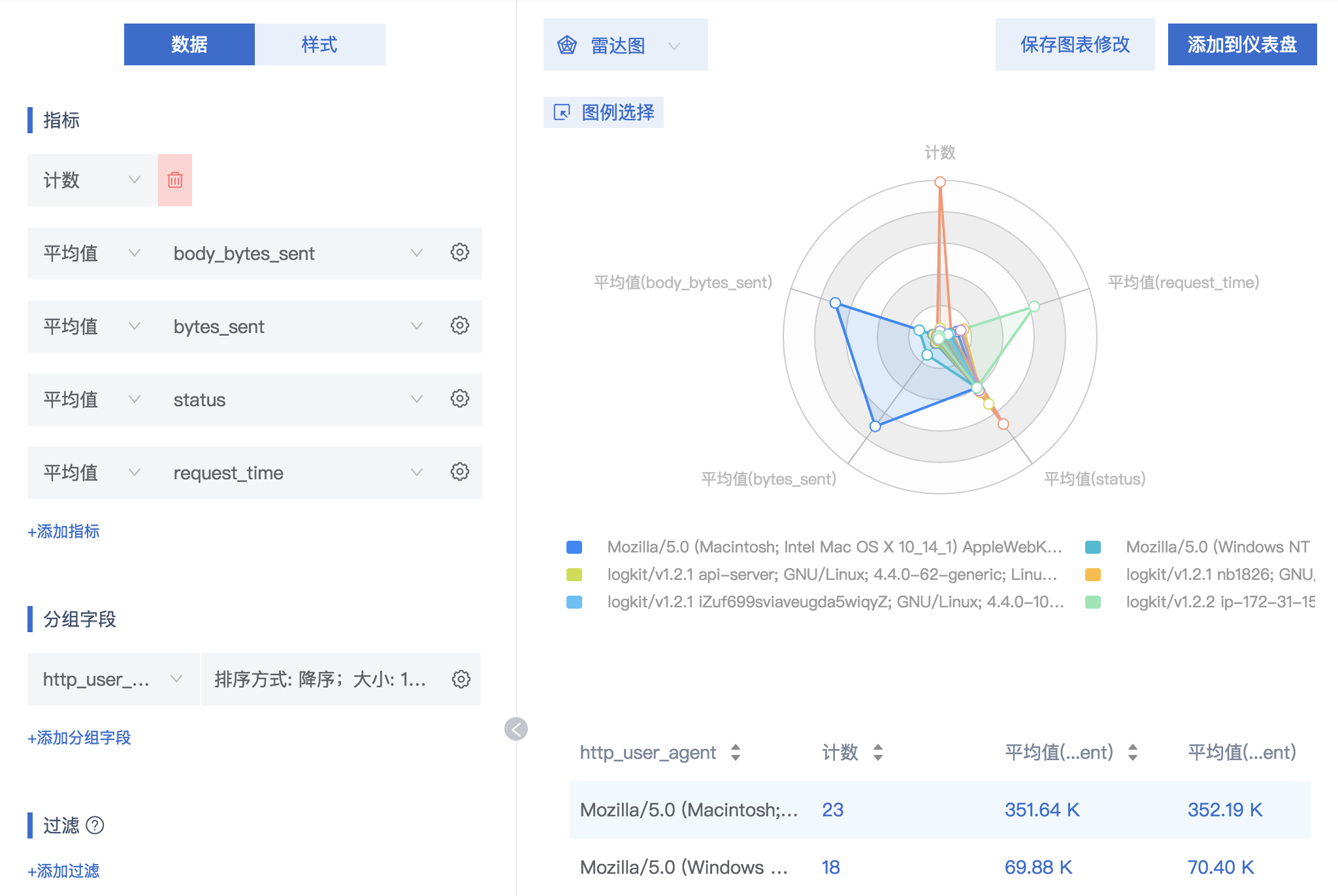Open the request_time field dropdown
This screenshot has width=1338, height=896.
298,473
